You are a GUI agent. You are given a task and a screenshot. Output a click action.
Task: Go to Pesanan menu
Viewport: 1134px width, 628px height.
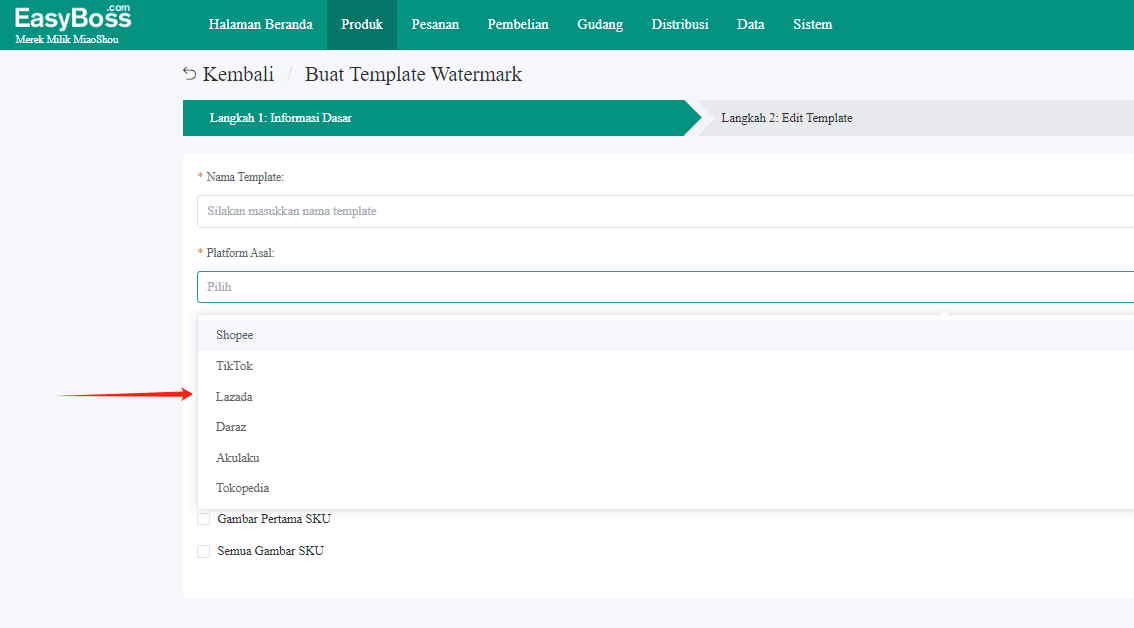click(435, 25)
